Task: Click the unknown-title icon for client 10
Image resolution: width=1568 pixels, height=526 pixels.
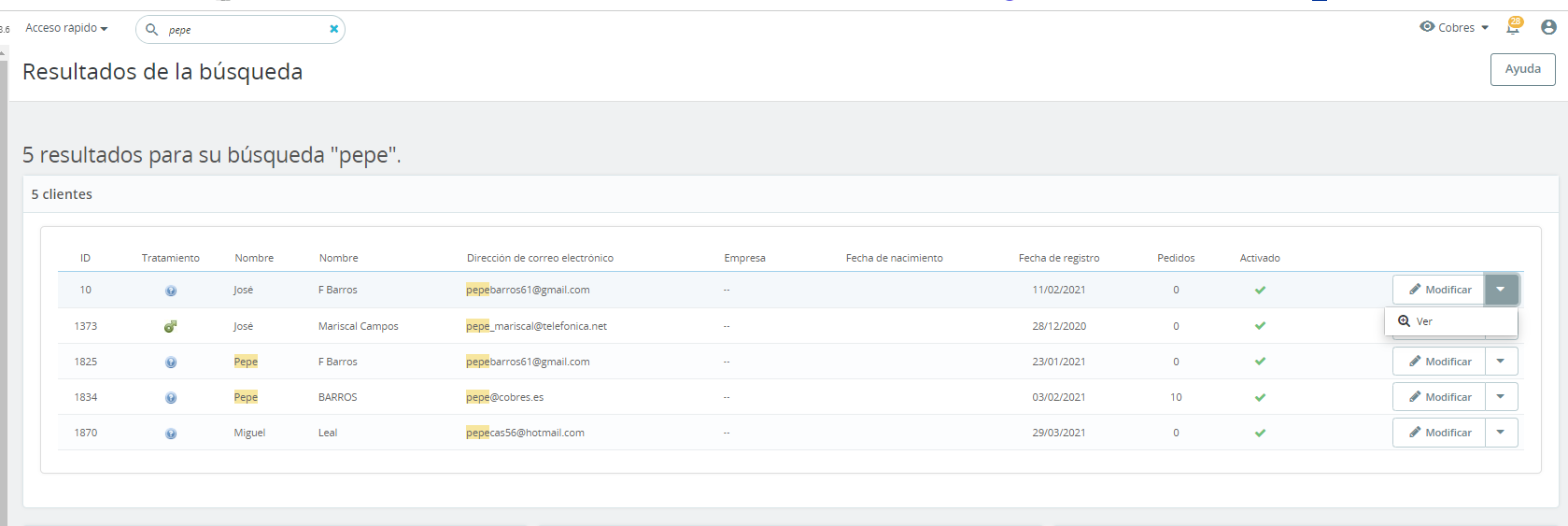Action: (x=171, y=291)
